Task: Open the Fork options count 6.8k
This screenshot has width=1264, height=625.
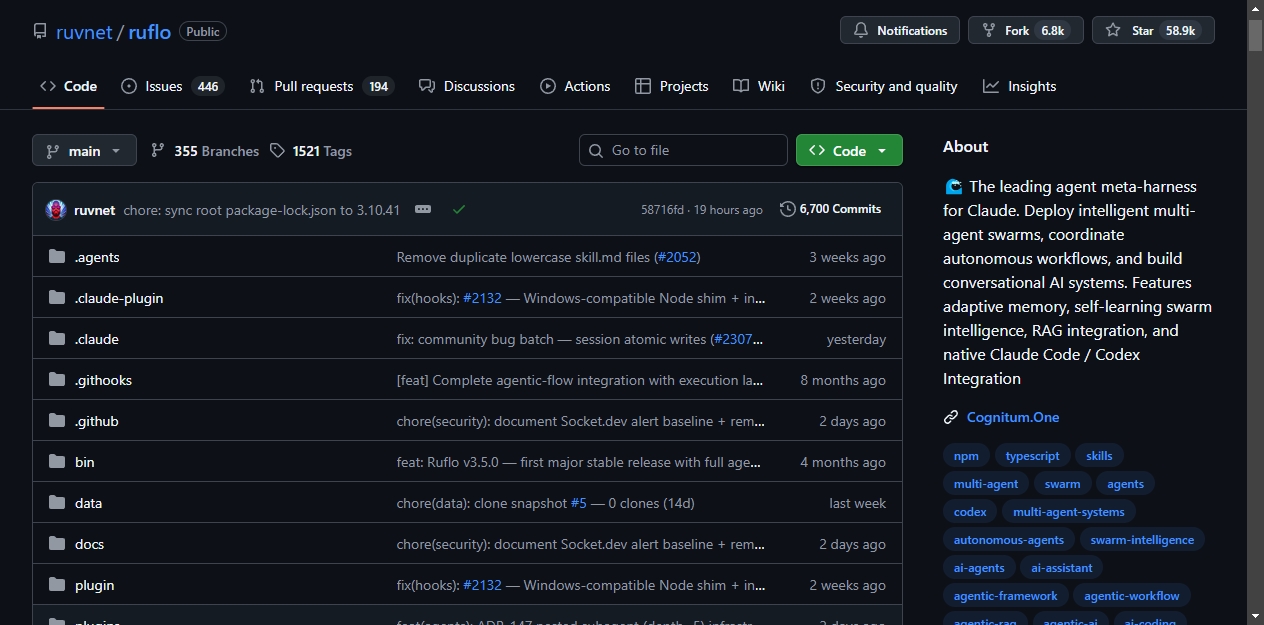Action: pos(1053,31)
